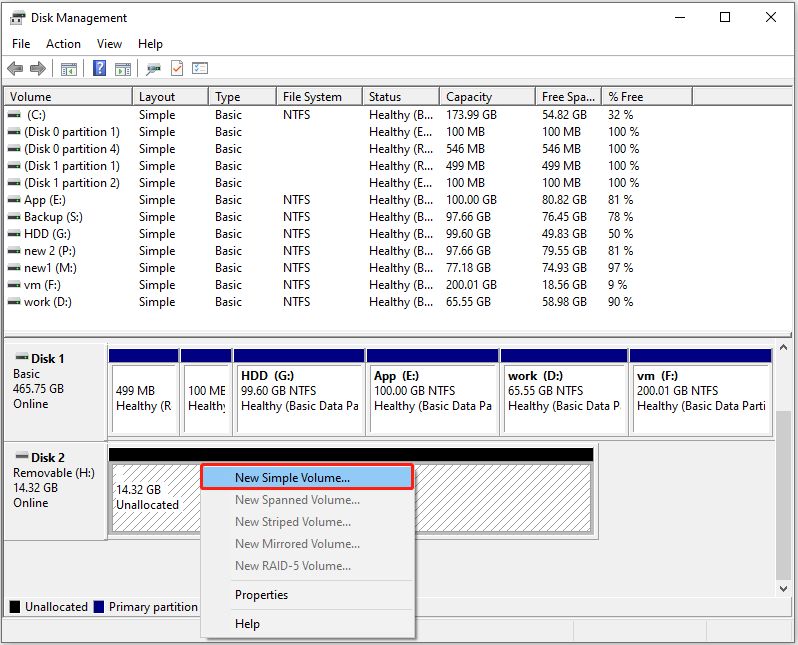Click the disk pane scroll down arrow
This screenshot has width=798, height=645.
(x=784, y=588)
